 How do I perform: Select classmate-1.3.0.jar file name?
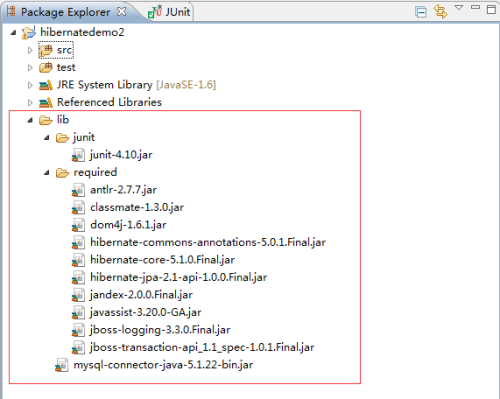137,207
